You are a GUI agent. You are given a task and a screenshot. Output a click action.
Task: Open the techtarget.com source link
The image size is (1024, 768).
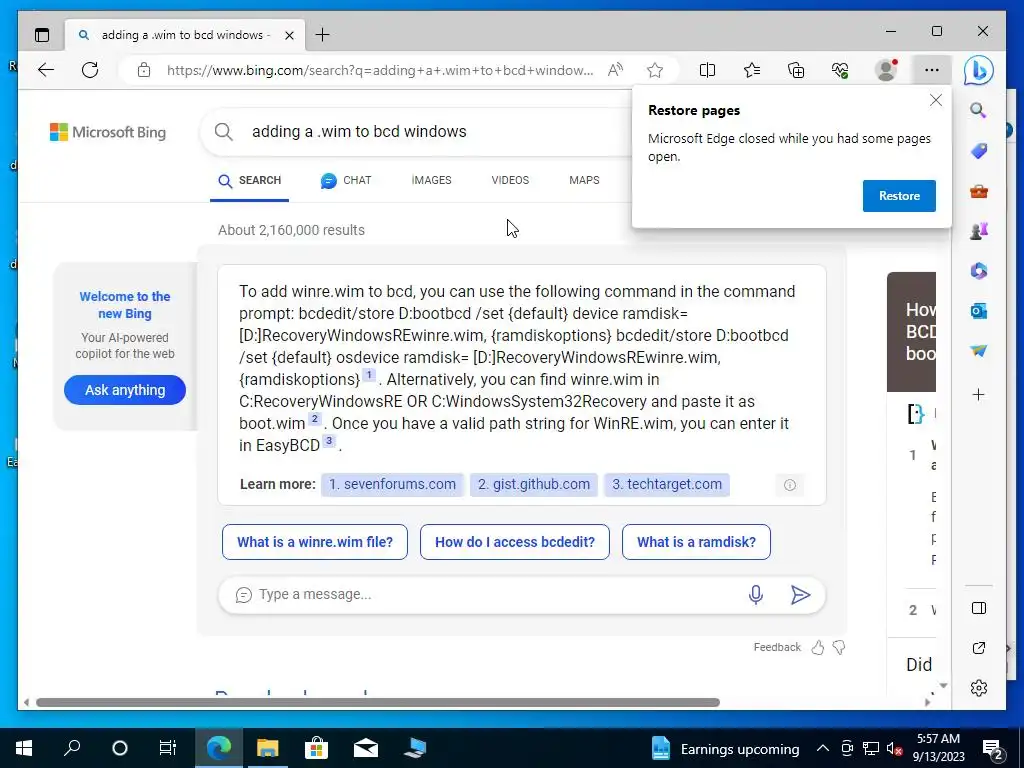coord(667,485)
